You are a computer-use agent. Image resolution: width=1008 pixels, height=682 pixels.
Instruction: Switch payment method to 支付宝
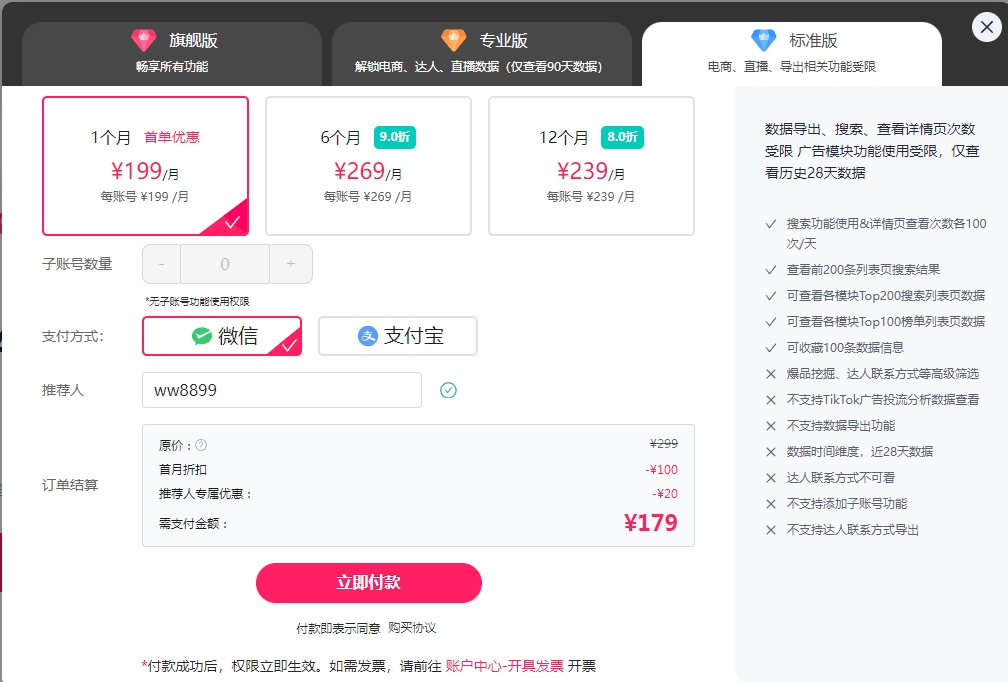point(398,336)
